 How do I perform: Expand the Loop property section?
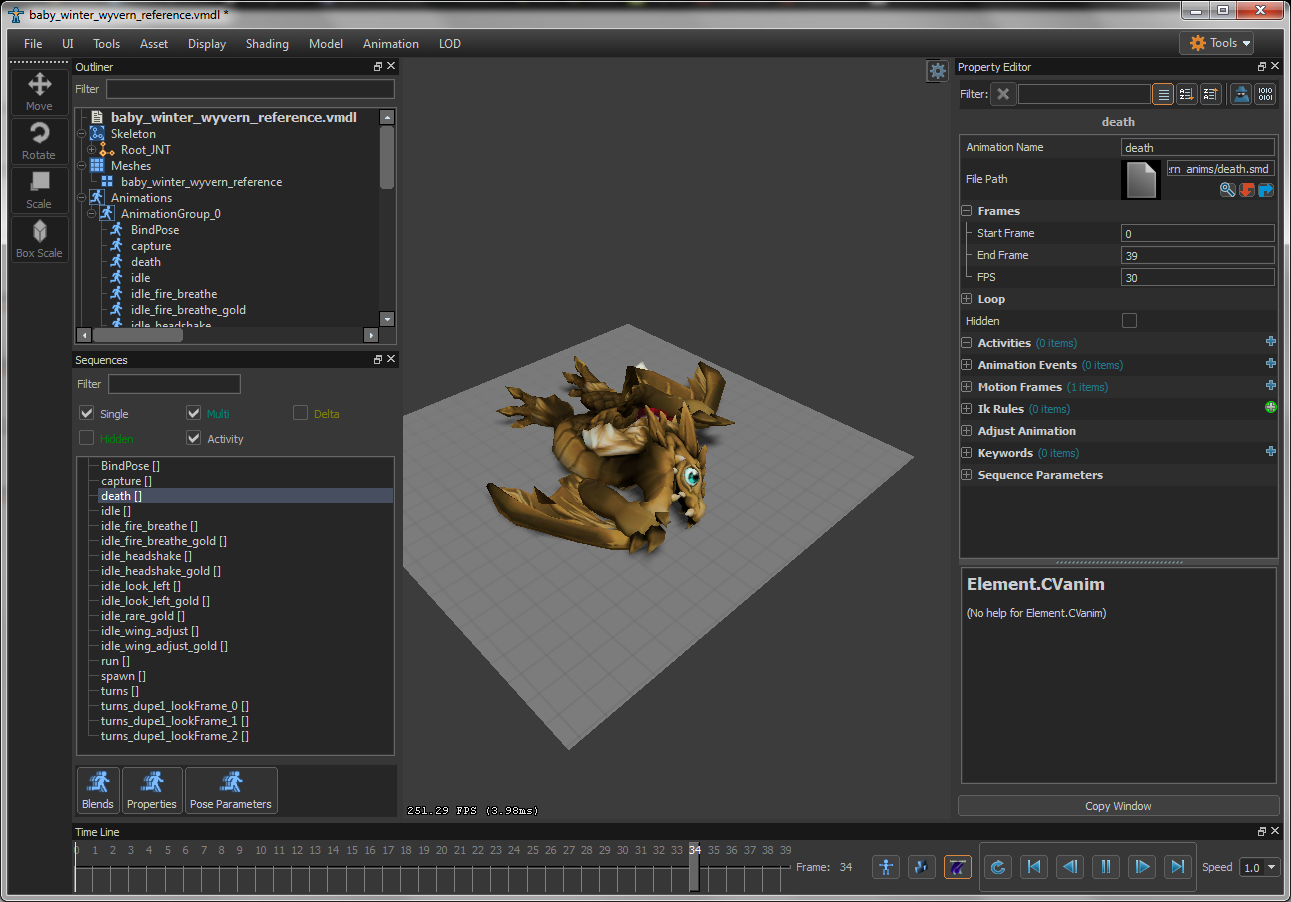click(967, 299)
